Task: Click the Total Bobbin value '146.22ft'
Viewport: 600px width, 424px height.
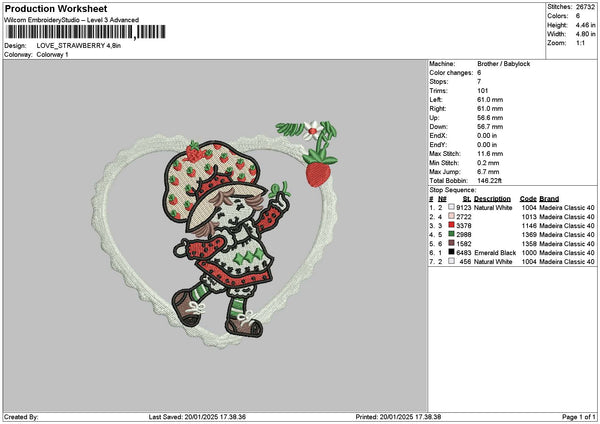Action: [489, 181]
